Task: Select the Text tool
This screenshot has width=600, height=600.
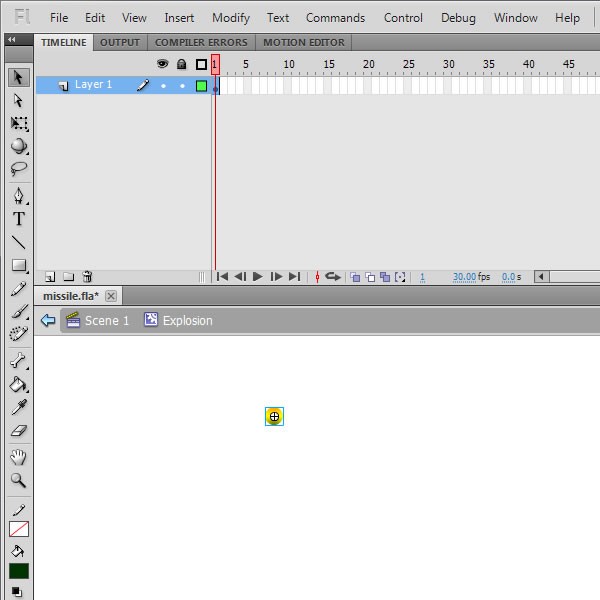Action: (19, 219)
